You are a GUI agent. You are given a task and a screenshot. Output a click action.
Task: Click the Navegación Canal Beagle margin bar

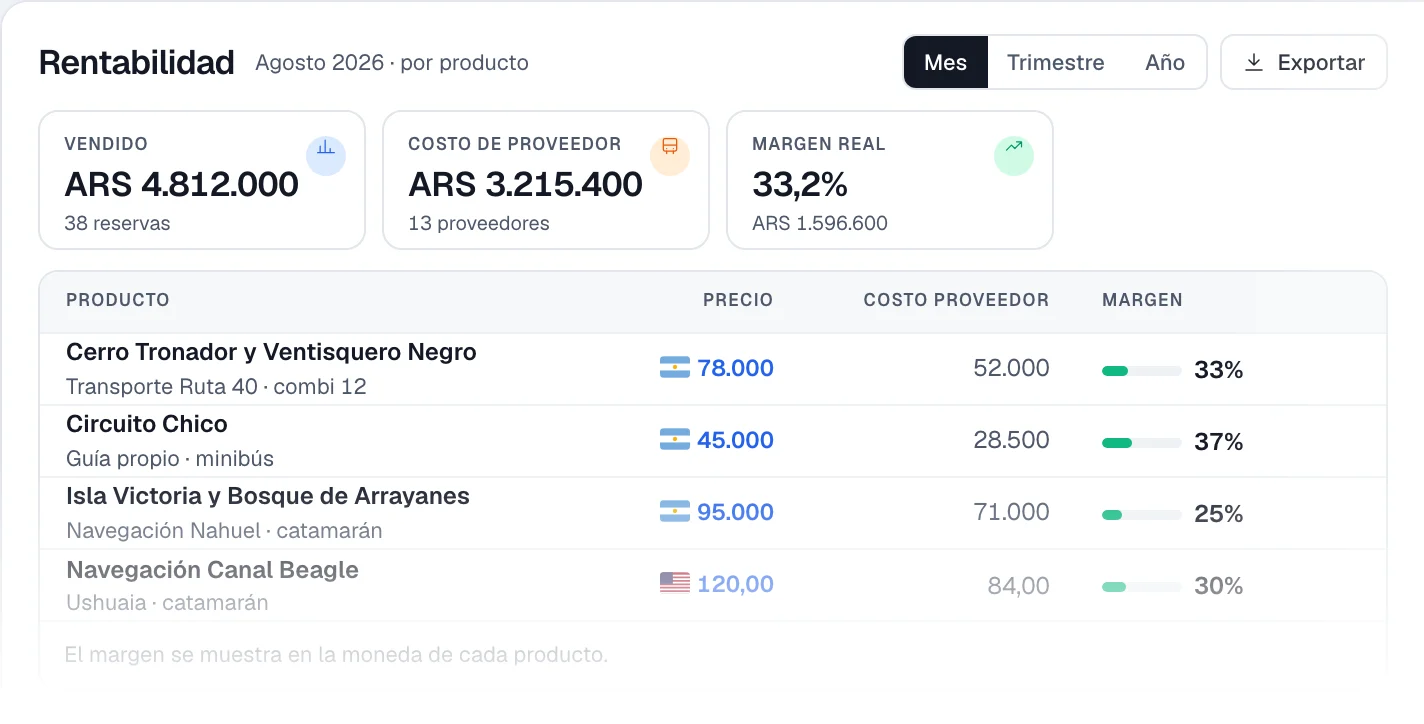point(1142,587)
